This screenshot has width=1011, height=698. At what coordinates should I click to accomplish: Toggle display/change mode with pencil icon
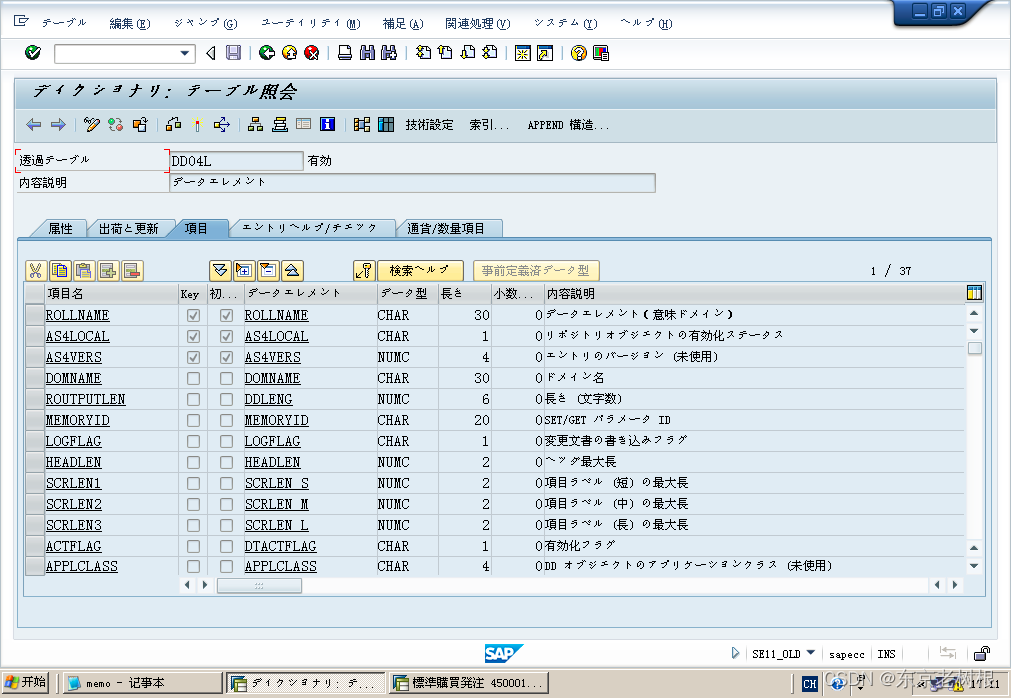tap(91, 124)
